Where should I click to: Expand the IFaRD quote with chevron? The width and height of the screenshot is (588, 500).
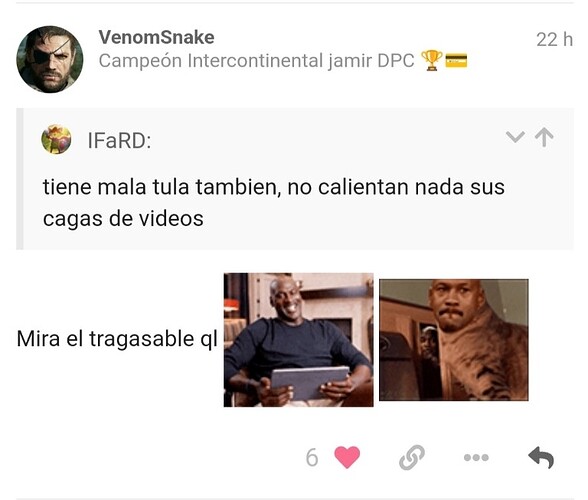pos(515,137)
